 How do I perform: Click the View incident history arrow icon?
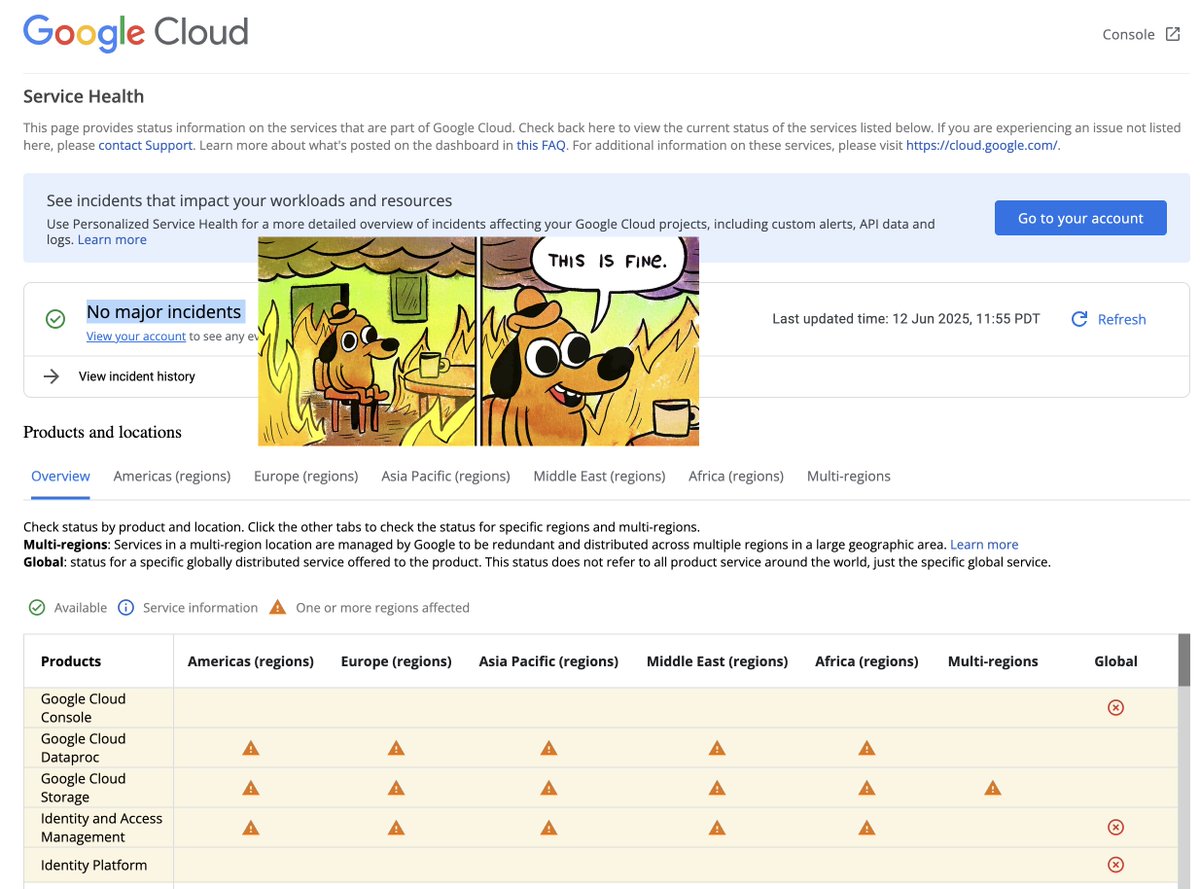point(51,376)
